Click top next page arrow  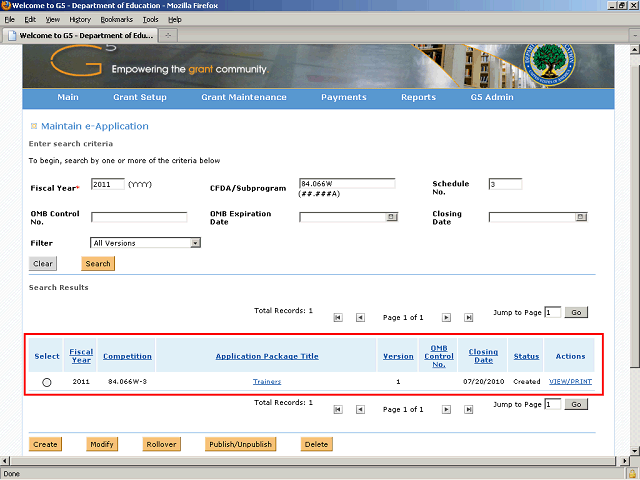(x=444, y=317)
